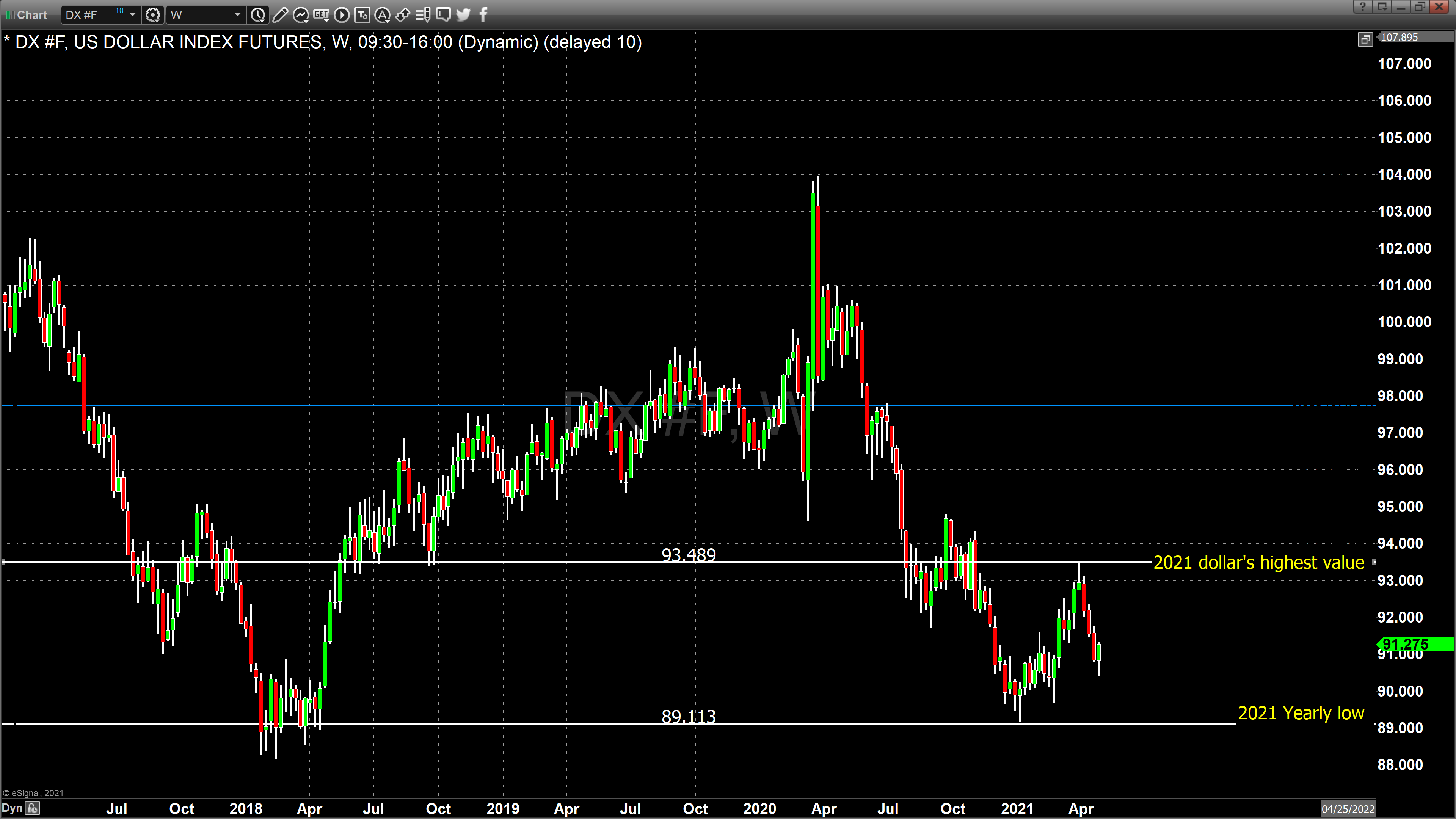Click the text reset 'T' icon

362,15
